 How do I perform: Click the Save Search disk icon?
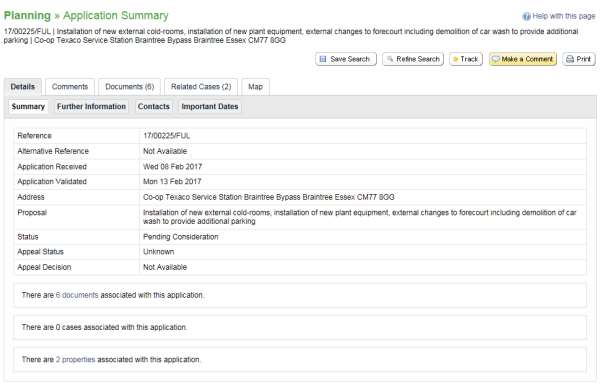[323, 59]
